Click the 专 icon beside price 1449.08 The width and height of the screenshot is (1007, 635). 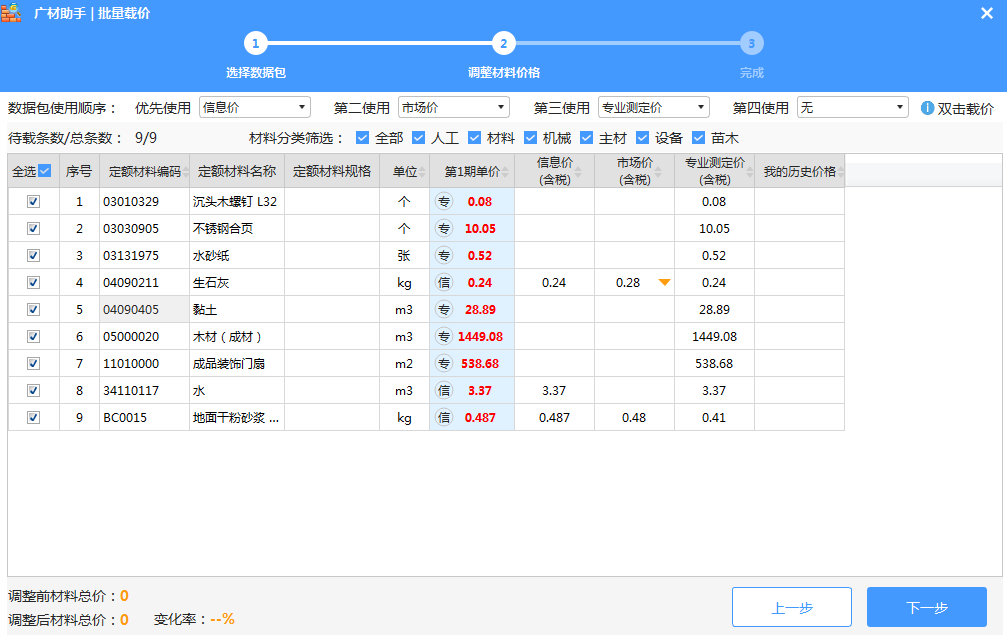(444, 337)
